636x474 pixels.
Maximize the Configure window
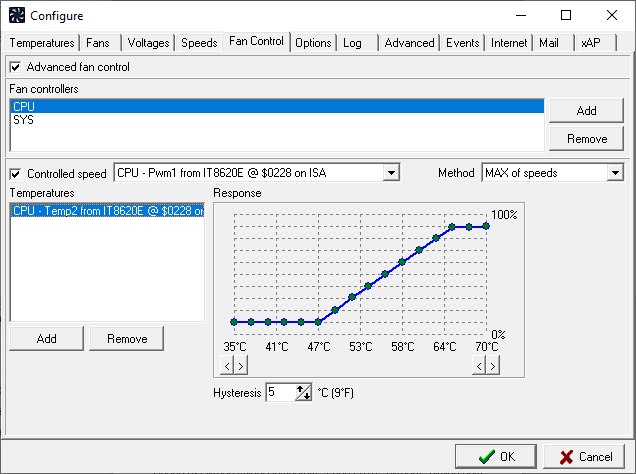point(566,15)
